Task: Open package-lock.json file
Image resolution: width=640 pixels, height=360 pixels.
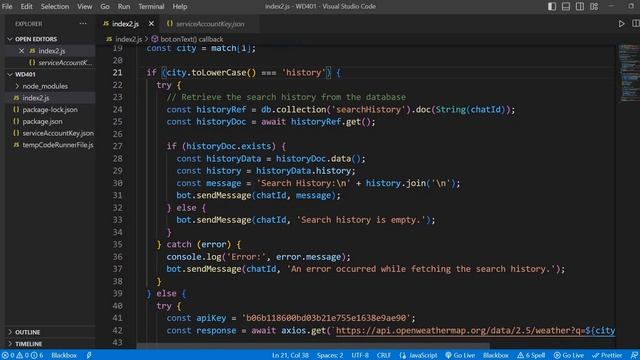Action: [x=50, y=110]
